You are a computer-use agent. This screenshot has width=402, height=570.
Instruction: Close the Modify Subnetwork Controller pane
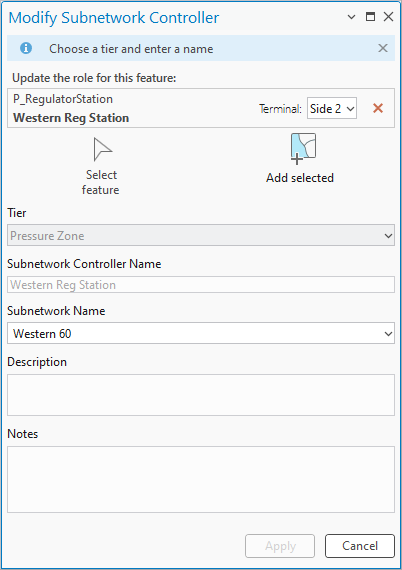pyautogui.click(x=389, y=17)
